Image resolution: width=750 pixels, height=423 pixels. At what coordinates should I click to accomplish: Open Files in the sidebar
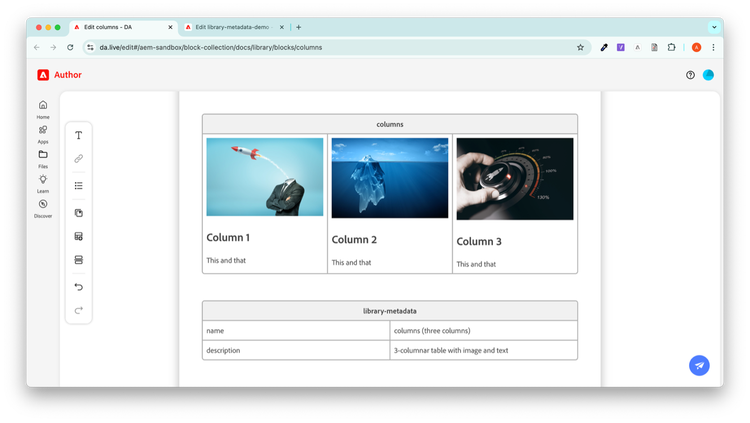click(x=43, y=158)
